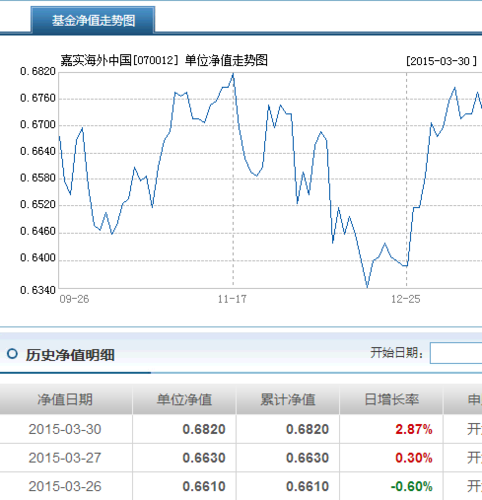Click the 开始日期 input field

456,353
